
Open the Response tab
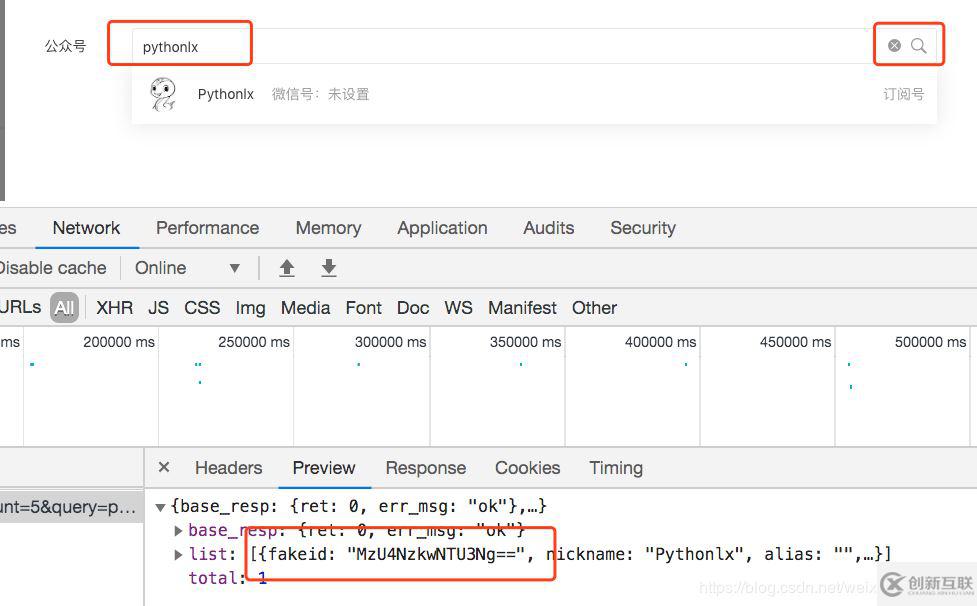coord(426,468)
